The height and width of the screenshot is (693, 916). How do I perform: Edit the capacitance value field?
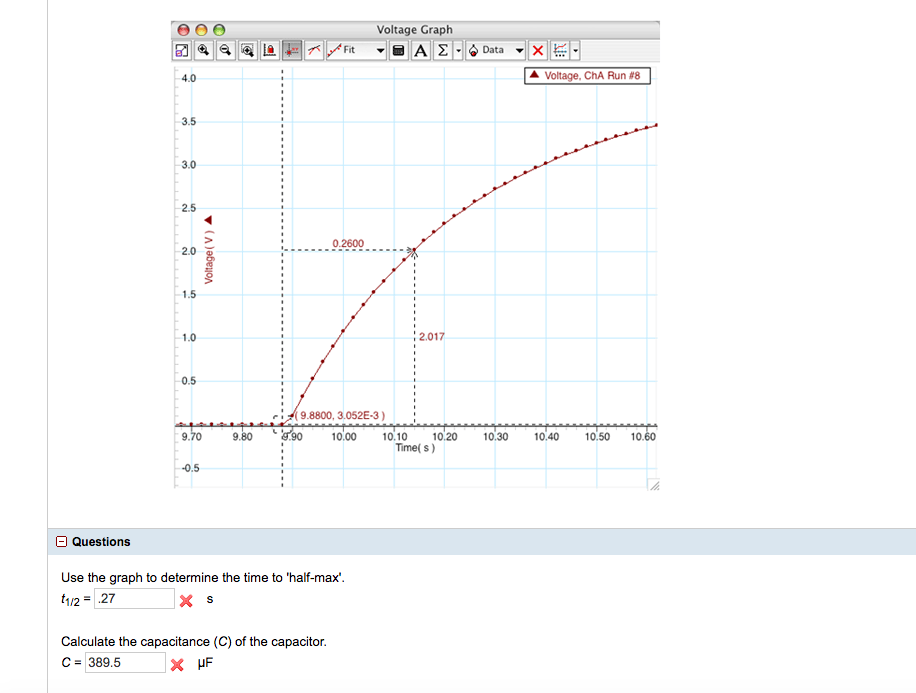click(125, 661)
